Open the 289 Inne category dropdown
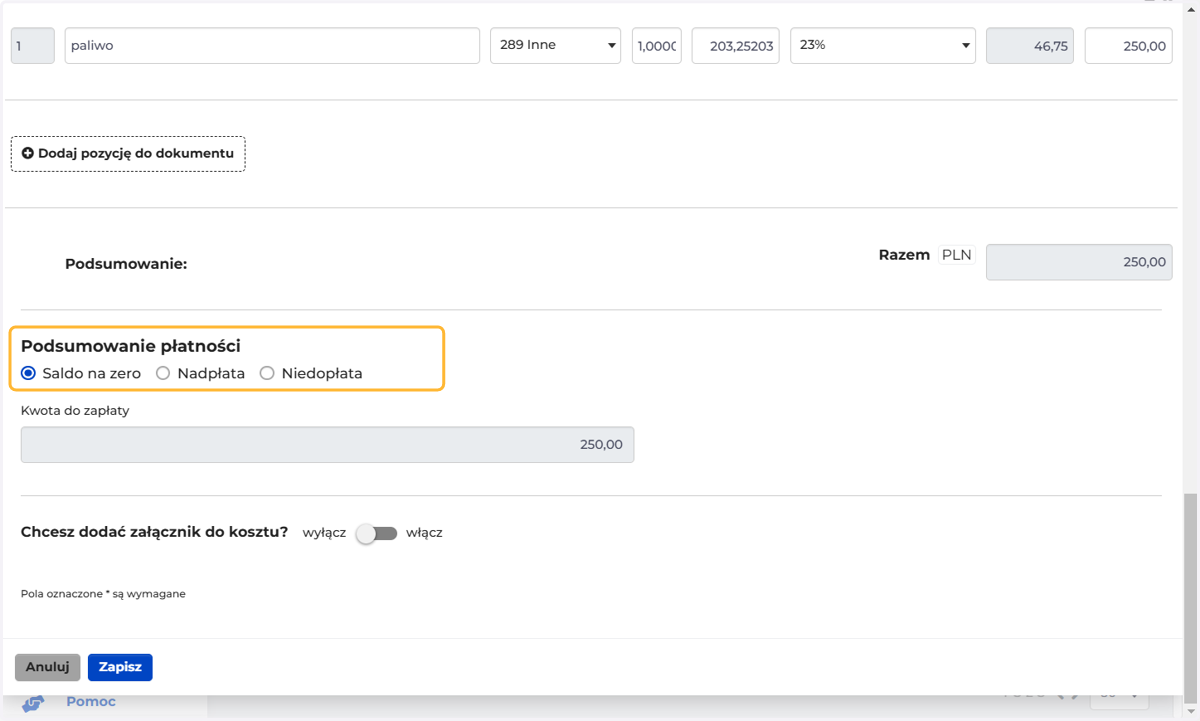 [556, 45]
